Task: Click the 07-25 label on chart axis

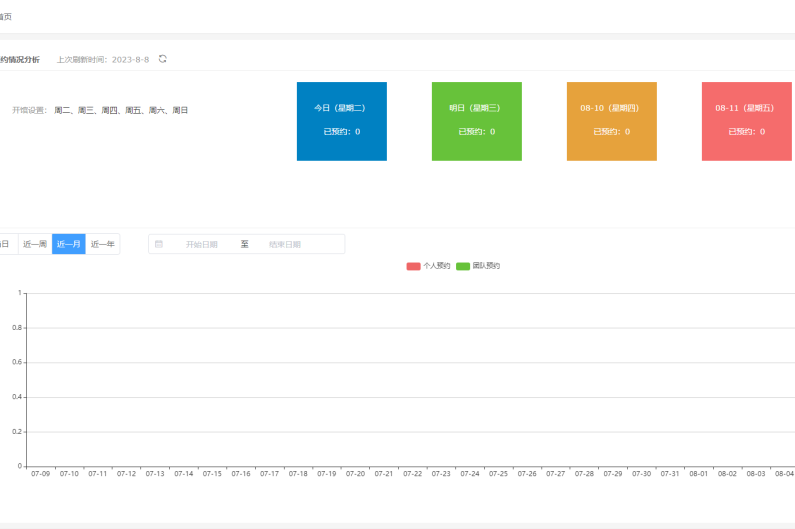Action: pos(498,474)
